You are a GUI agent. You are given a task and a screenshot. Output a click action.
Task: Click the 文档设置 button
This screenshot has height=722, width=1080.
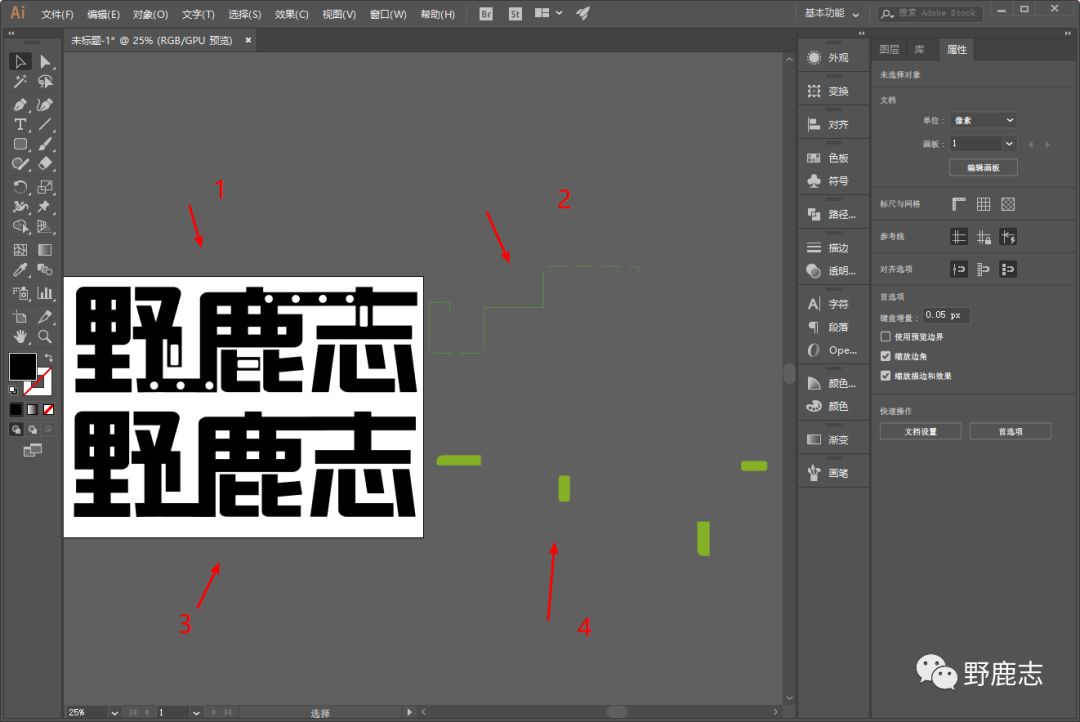pyautogui.click(x=920, y=431)
